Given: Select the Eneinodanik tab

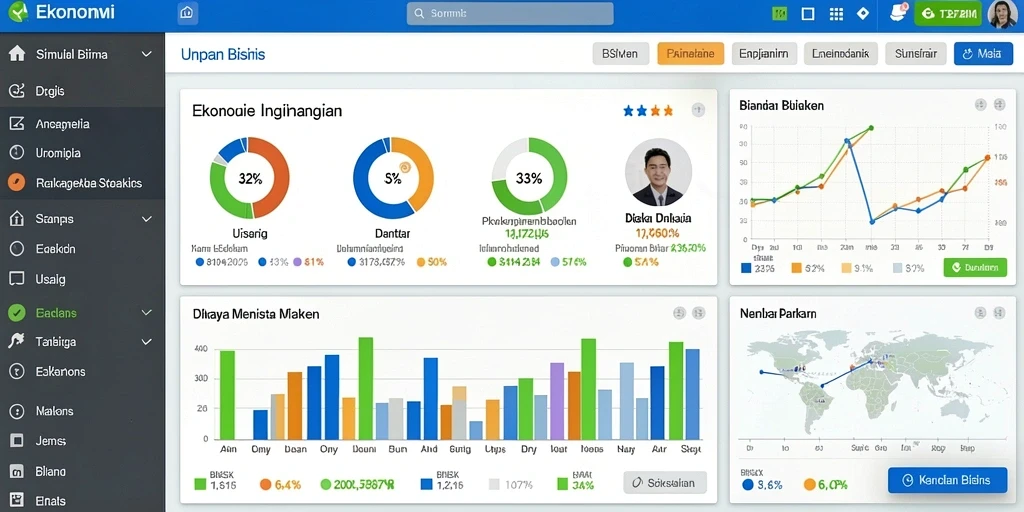Looking at the screenshot, I should pos(840,54).
